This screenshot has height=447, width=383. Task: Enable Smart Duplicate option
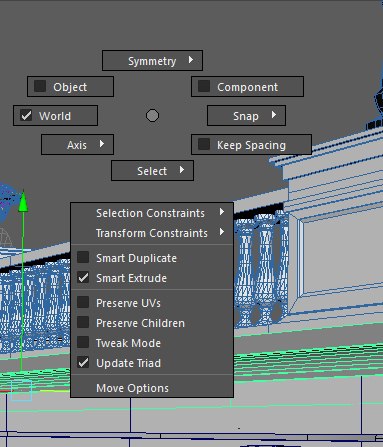point(83,257)
